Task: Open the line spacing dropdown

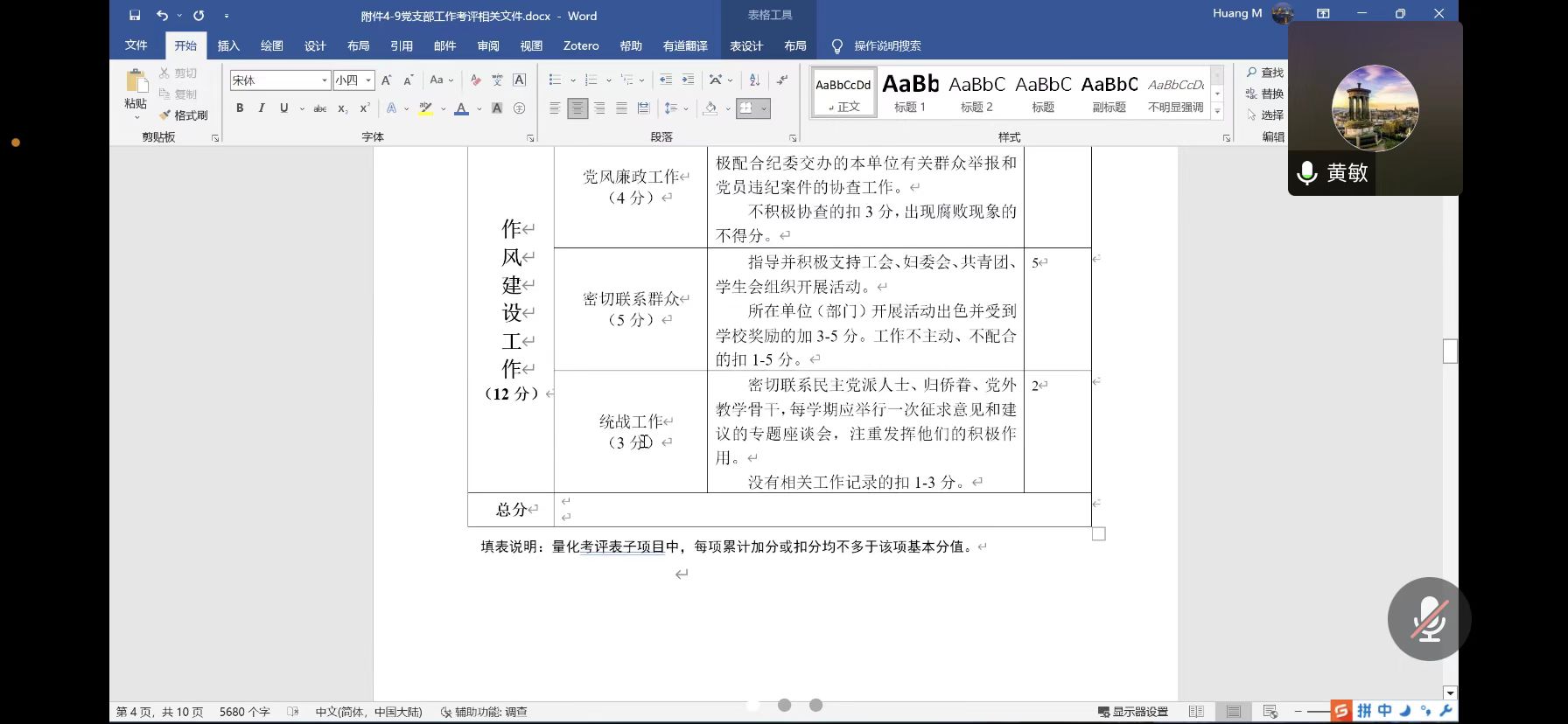Action: [x=676, y=108]
